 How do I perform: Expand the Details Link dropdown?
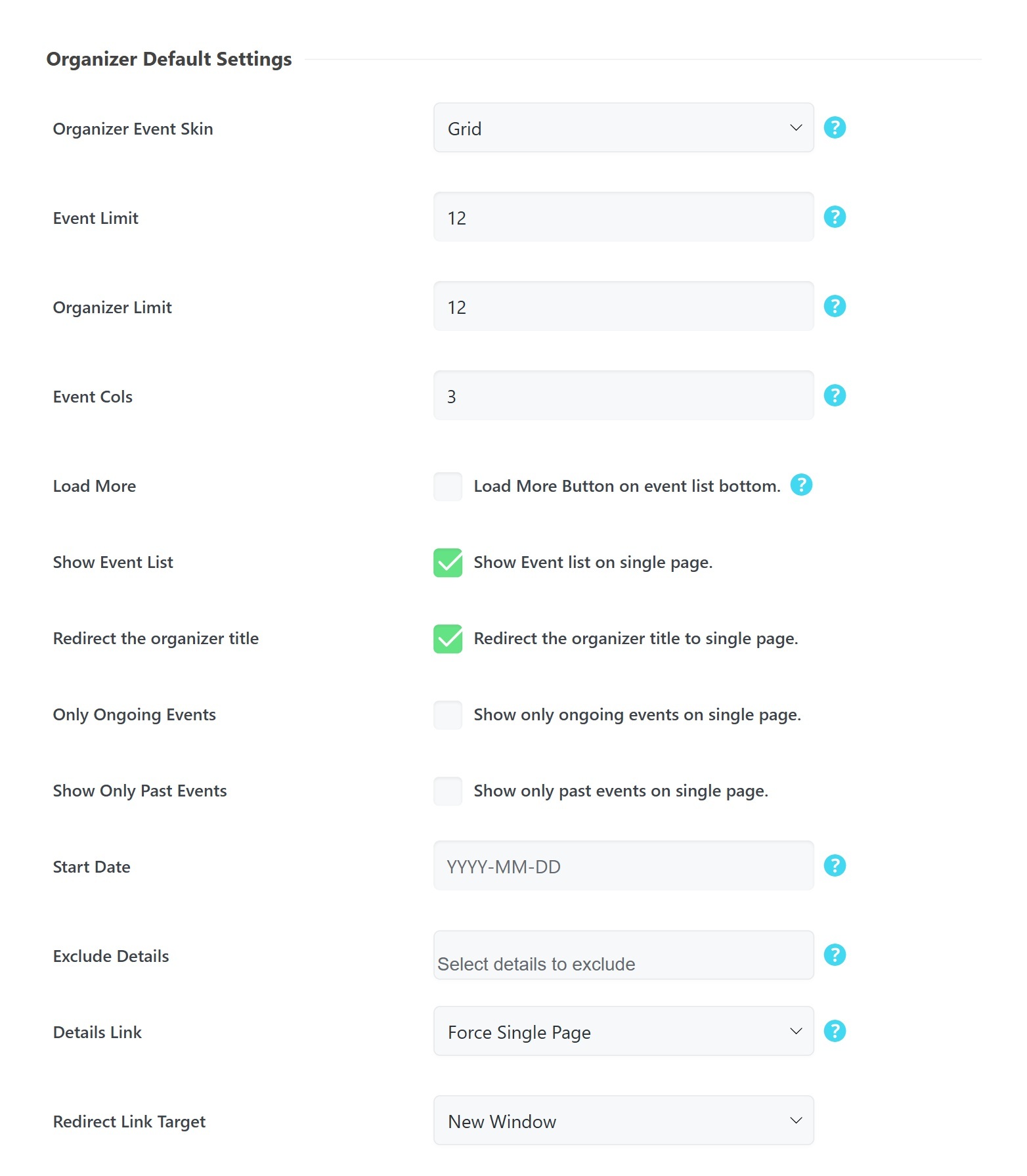tap(623, 1032)
